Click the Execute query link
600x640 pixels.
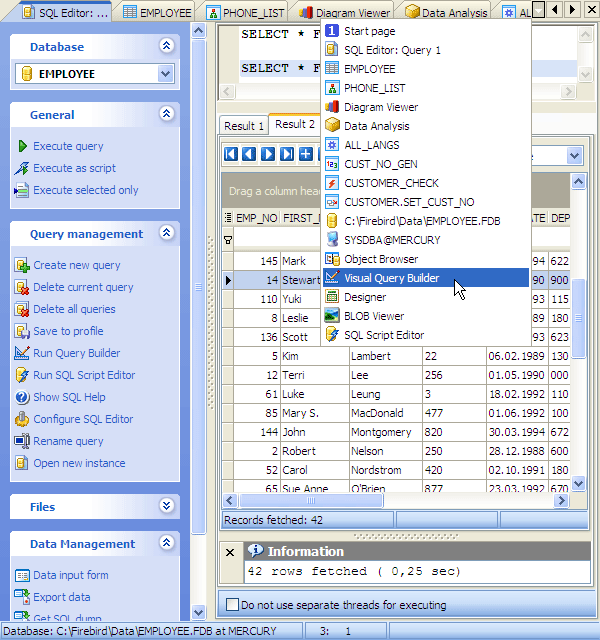[x=68, y=146]
